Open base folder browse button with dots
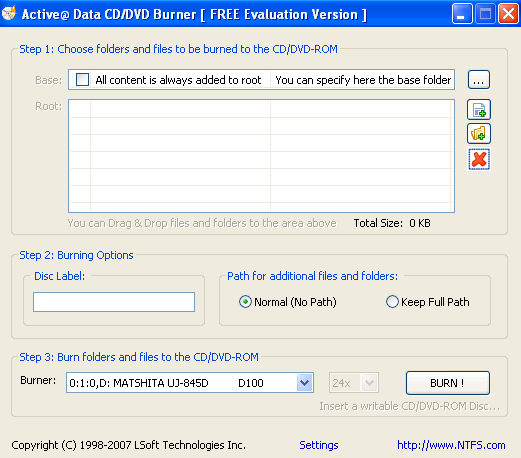This screenshot has height=458, width=521. click(479, 80)
